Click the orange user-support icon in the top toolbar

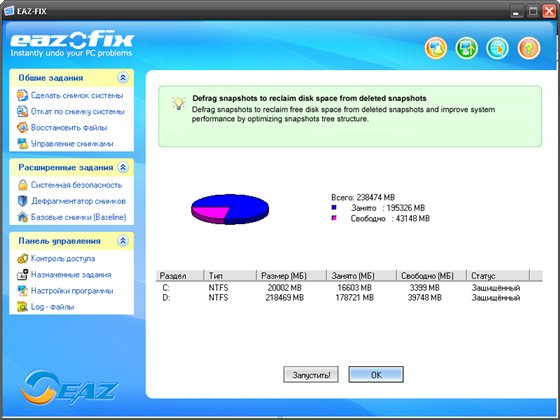436,48
